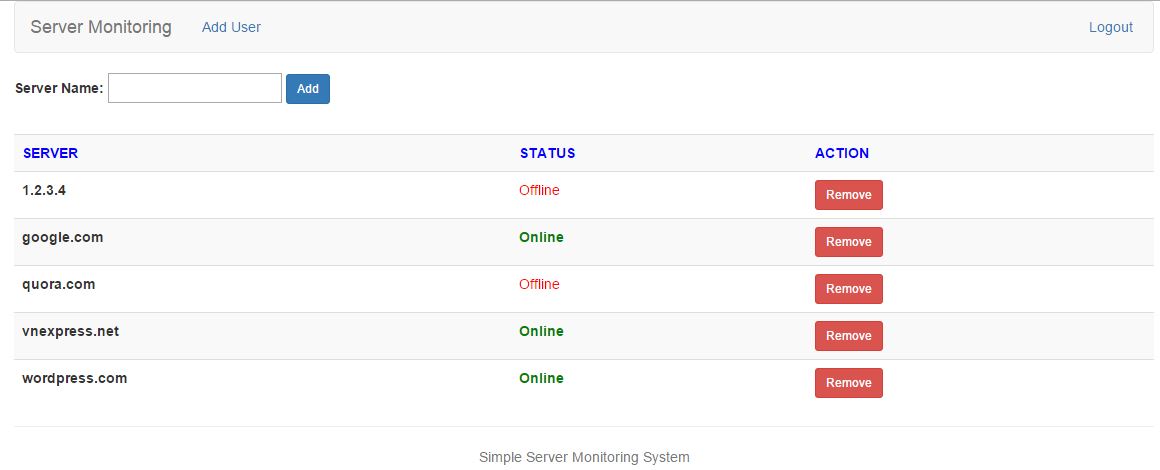Screen dimensions: 1160x470
Task: Click the Server Monitoring brand link
Action: (101, 27)
